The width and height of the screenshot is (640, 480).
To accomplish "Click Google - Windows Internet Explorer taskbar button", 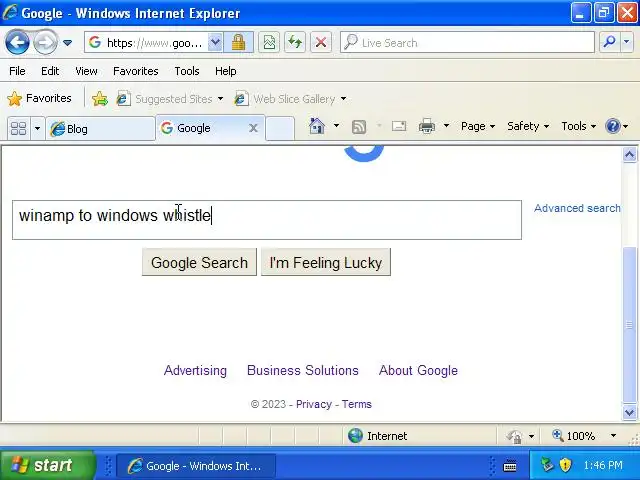I will point(196,466).
